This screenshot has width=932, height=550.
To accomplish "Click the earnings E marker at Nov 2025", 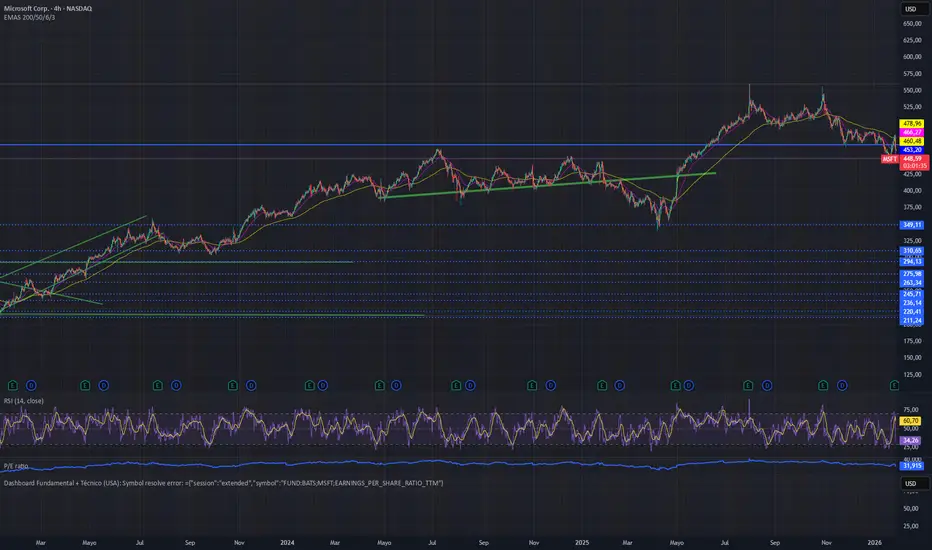I will pos(823,385).
